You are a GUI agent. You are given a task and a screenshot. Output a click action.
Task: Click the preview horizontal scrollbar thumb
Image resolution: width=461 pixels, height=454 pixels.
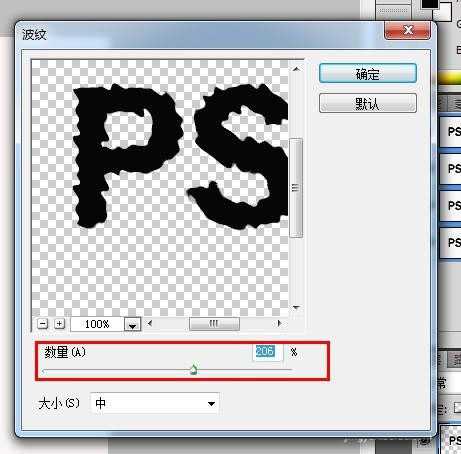pos(214,323)
